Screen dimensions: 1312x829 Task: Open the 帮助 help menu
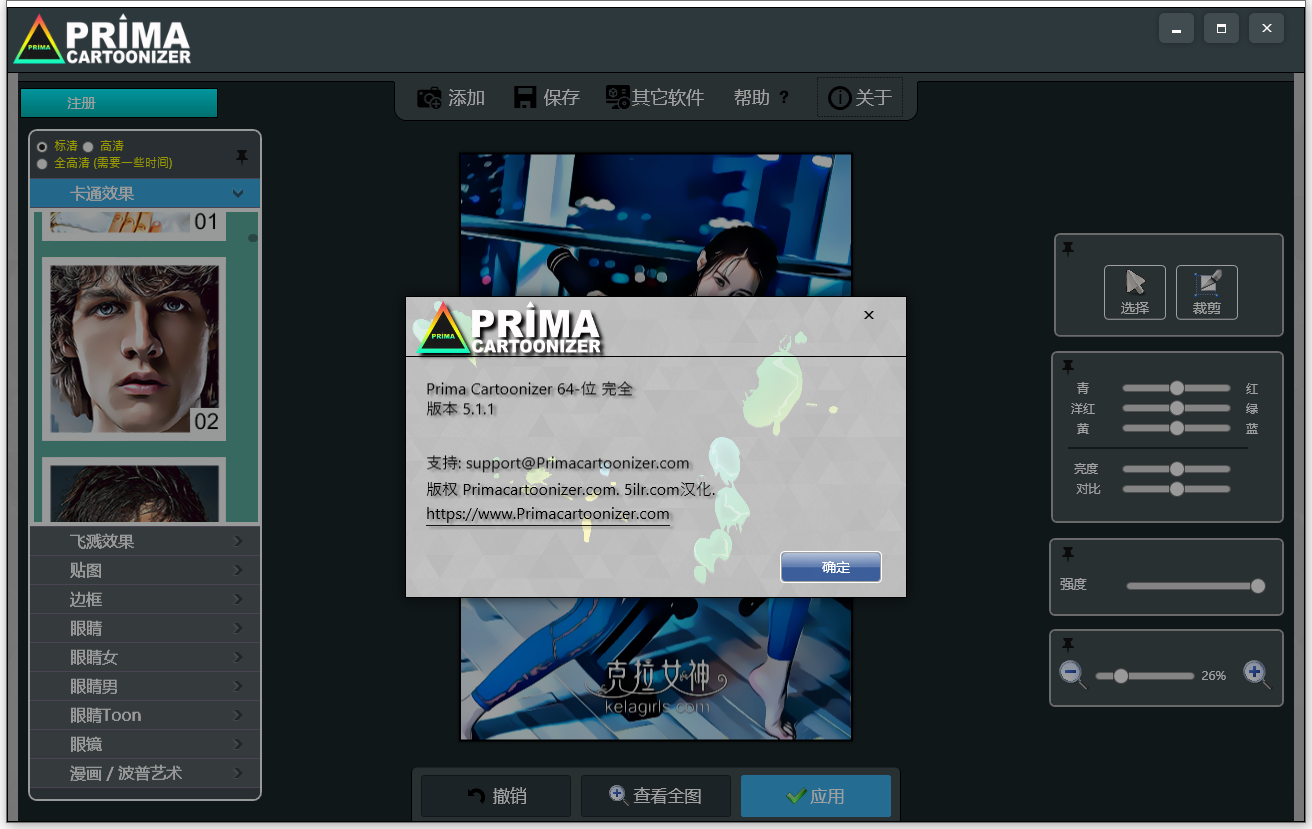click(761, 98)
